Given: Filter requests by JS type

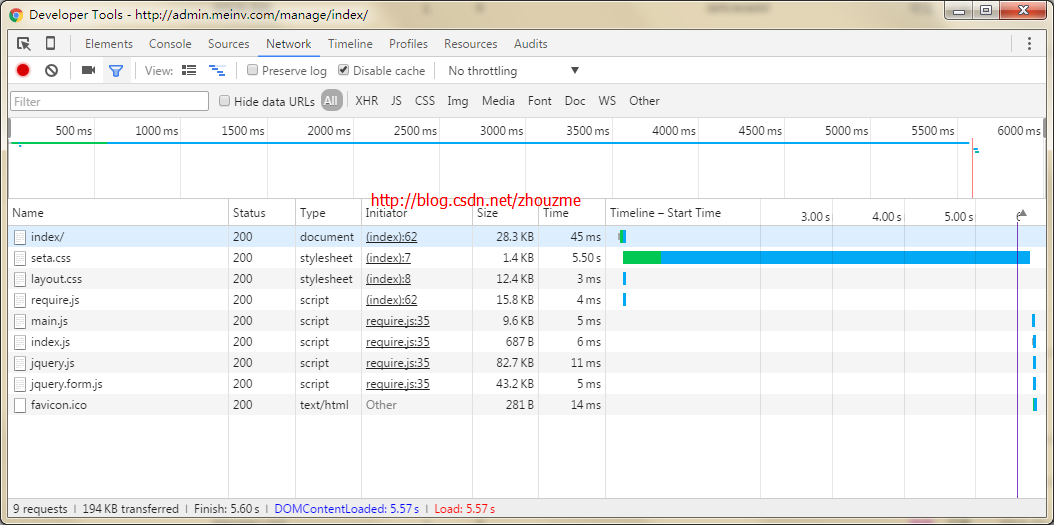Looking at the screenshot, I should click(x=397, y=101).
